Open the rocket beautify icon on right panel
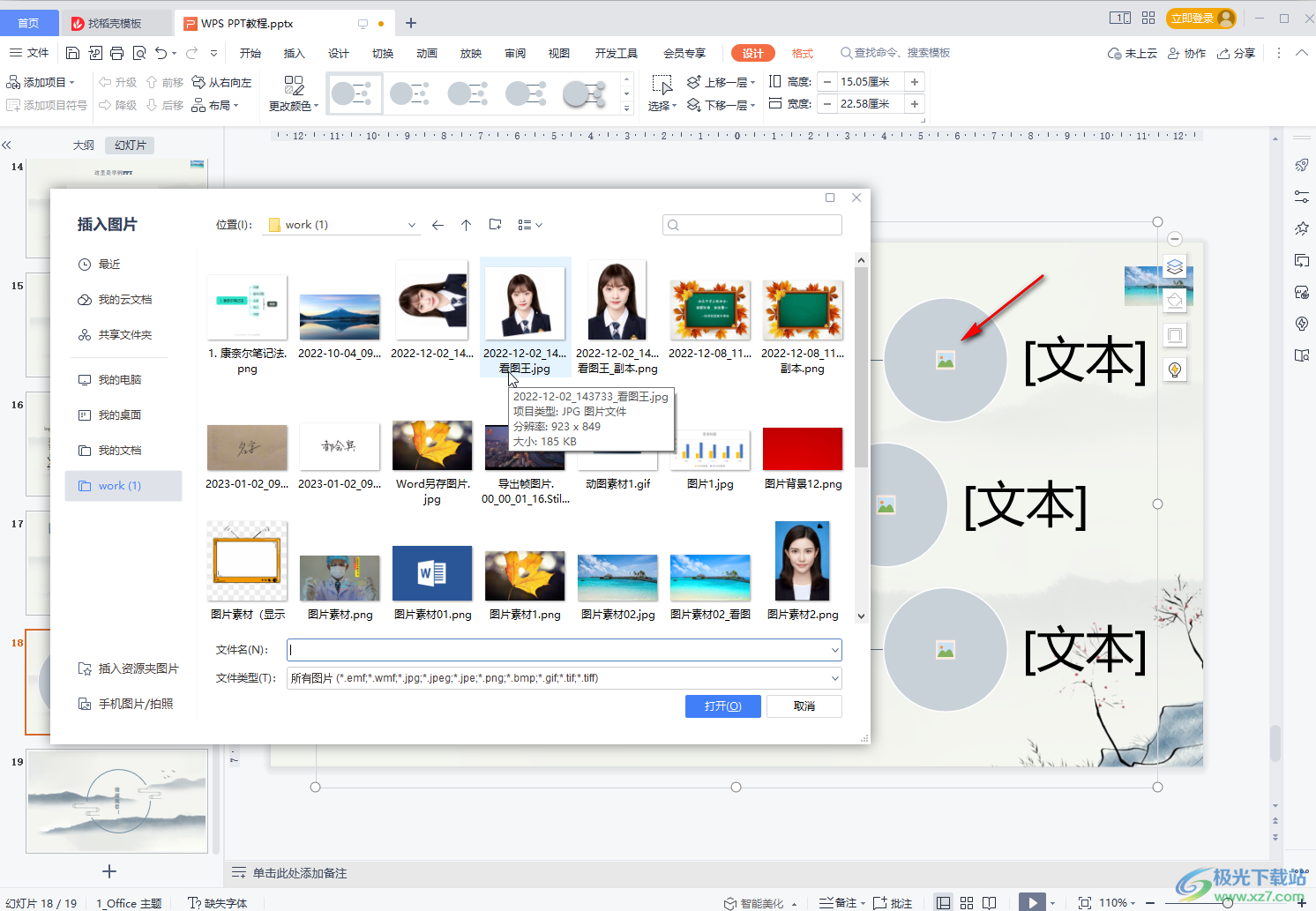The width and height of the screenshot is (1316, 911). (x=1301, y=165)
